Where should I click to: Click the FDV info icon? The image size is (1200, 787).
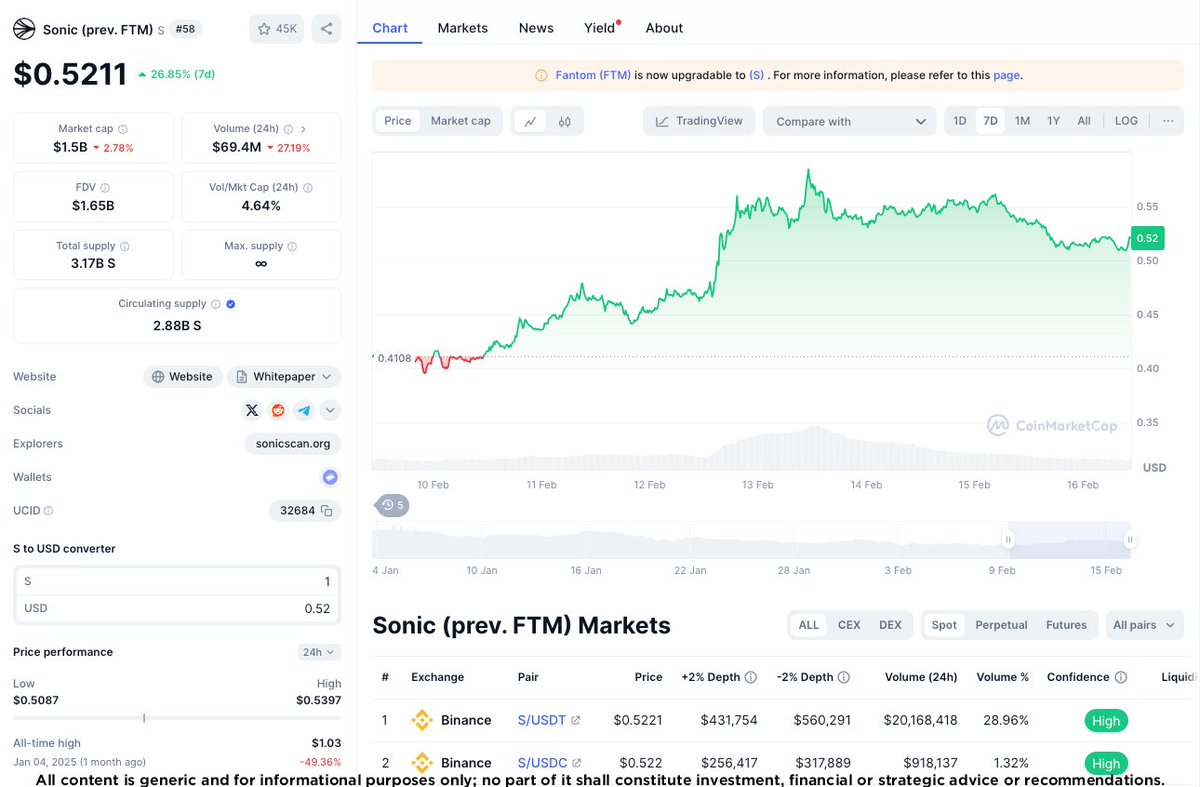click(105, 187)
